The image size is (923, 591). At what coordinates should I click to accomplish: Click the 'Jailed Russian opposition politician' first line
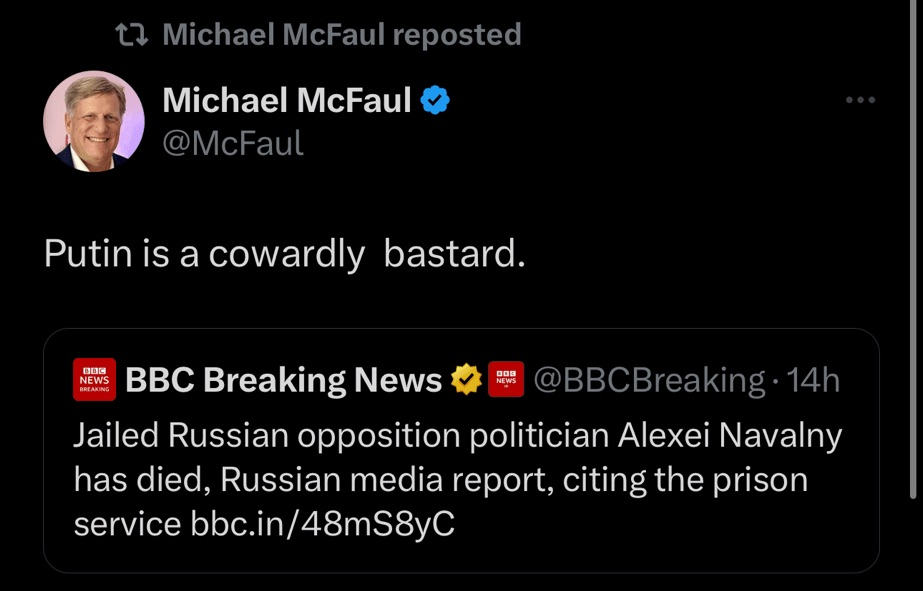pos(340,437)
